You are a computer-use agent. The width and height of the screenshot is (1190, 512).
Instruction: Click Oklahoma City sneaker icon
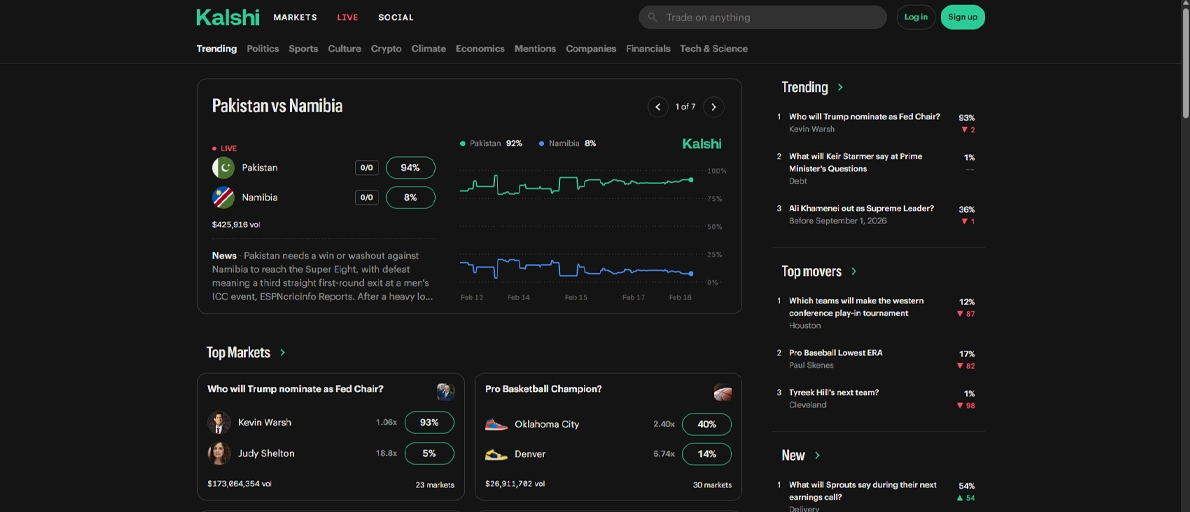pyautogui.click(x=496, y=424)
